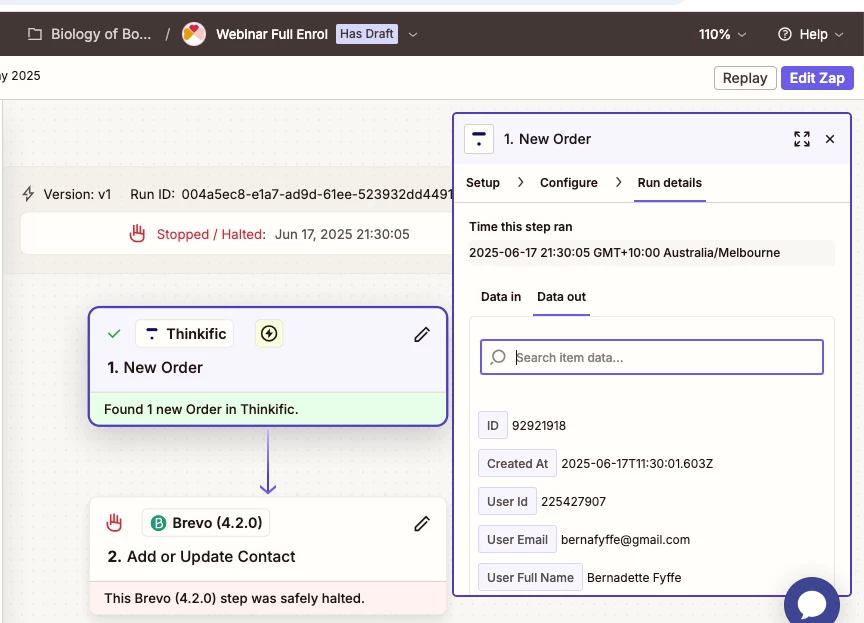Expand the Has Draft version dropdown
This screenshot has height=623, width=864.
tap(413, 35)
